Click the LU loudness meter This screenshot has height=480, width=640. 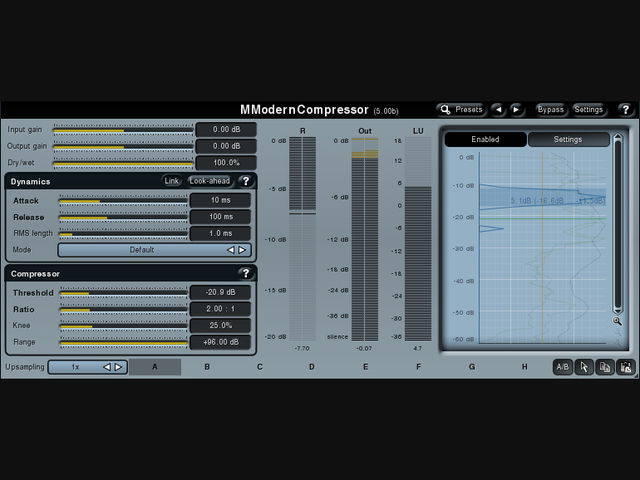(x=418, y=239)
